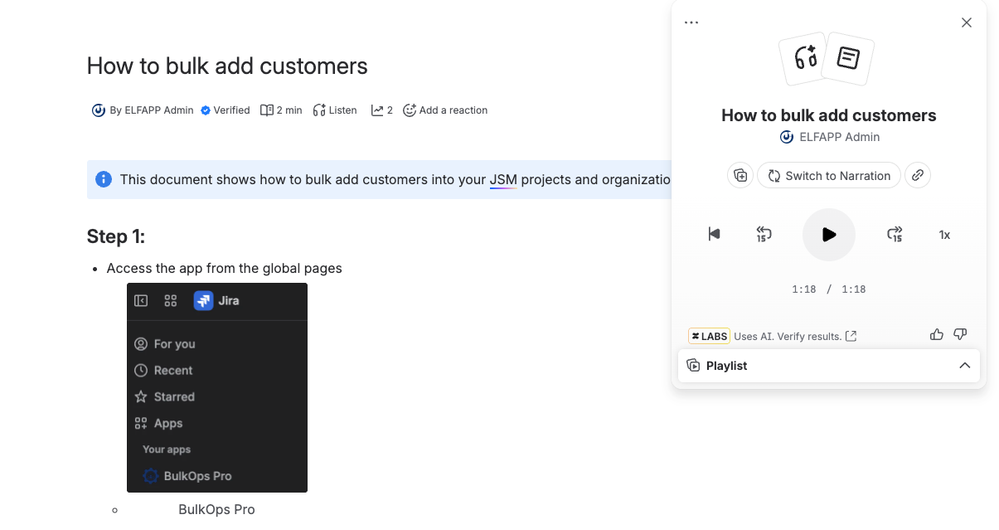The height and width of the screenshot is (530, 999).
Task: Click the Access the app bullet text
Action: coord(224,268)
